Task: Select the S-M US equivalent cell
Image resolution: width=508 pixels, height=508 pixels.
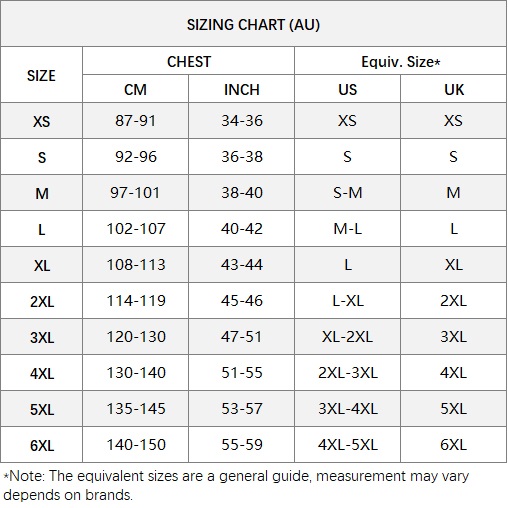Action: point(347,193)
